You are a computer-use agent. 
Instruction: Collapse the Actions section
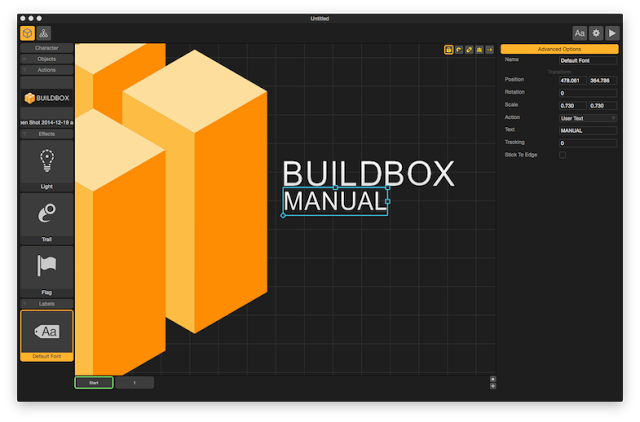(x=47, y=70)
